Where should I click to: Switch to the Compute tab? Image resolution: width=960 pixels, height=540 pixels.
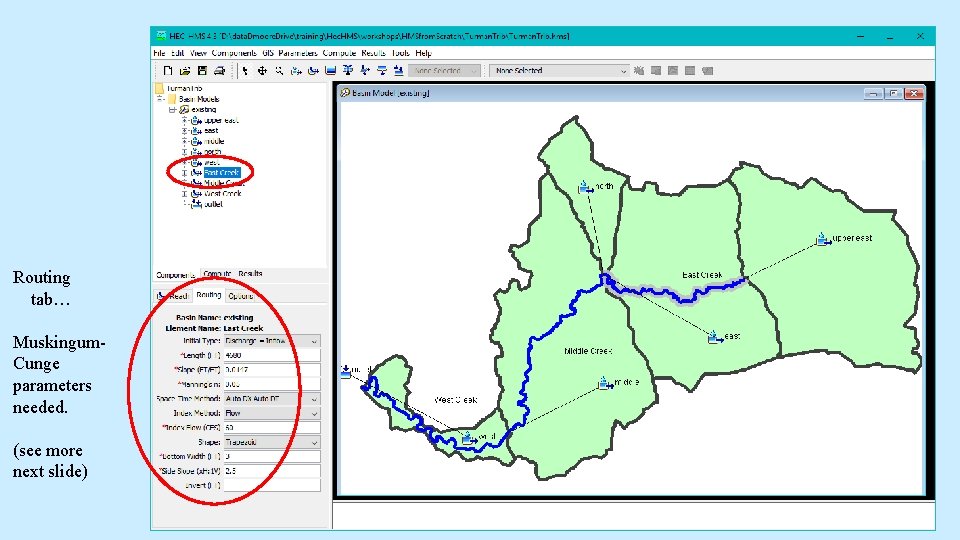point(217,274)
